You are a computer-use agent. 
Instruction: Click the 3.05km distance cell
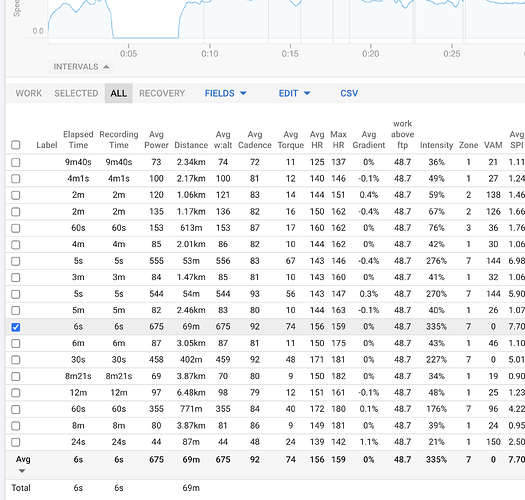191,343
